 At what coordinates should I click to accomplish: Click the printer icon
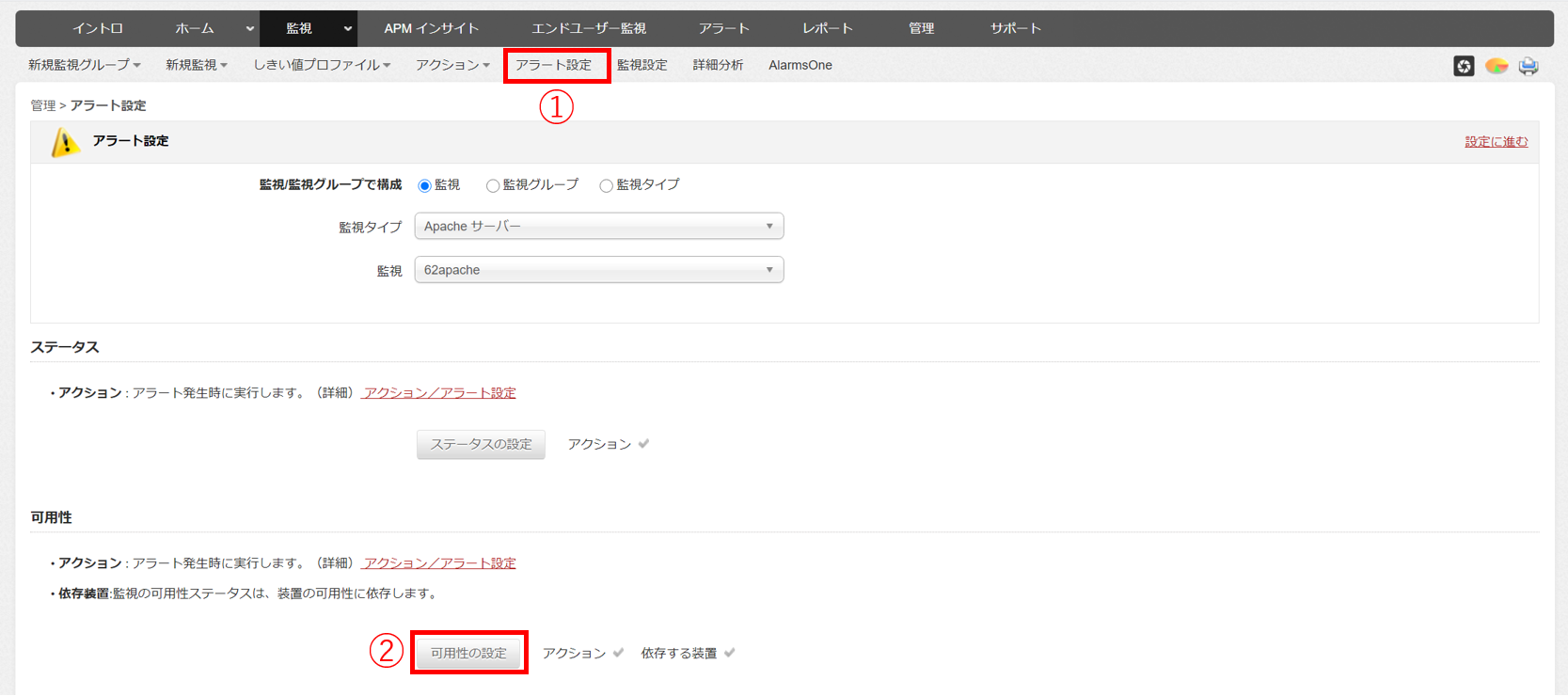(x=1528, y=66)
